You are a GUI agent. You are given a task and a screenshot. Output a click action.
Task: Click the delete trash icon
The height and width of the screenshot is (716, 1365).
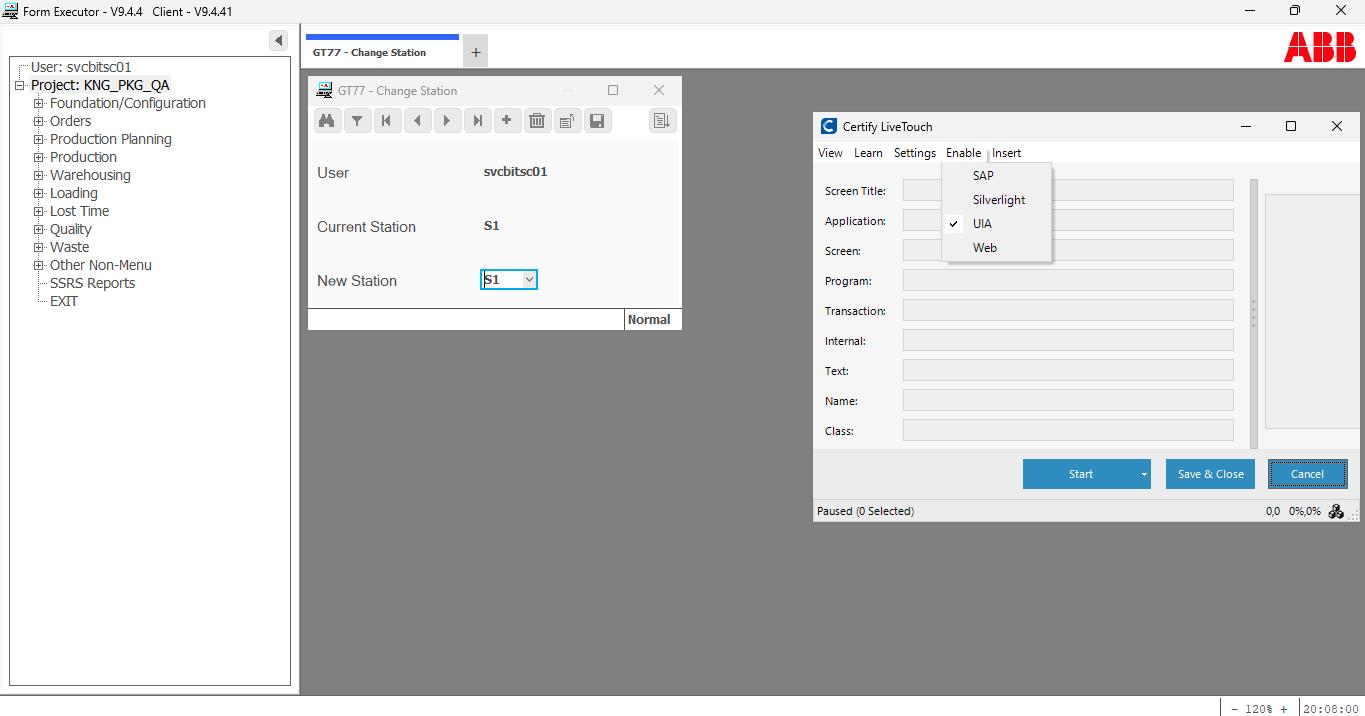coord(537,120)
